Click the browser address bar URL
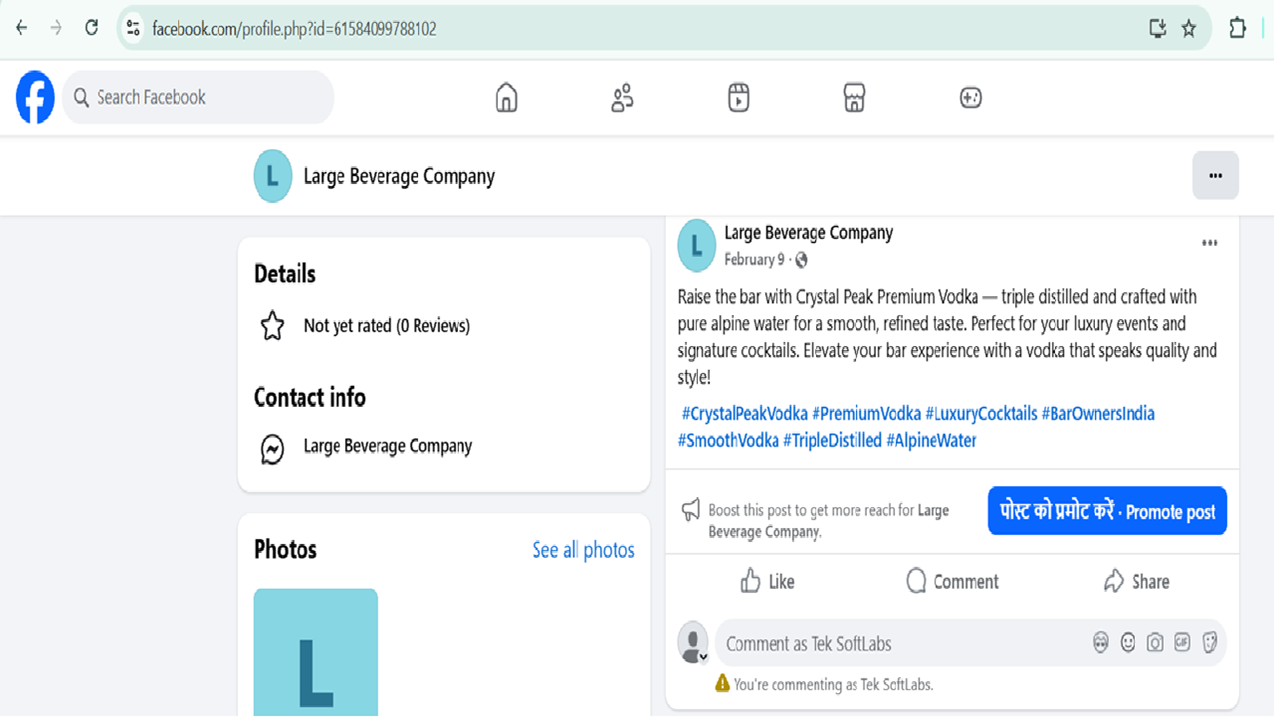Image resolution: width=1280 pixels, height=720 pixels. [x=294, y=29]
